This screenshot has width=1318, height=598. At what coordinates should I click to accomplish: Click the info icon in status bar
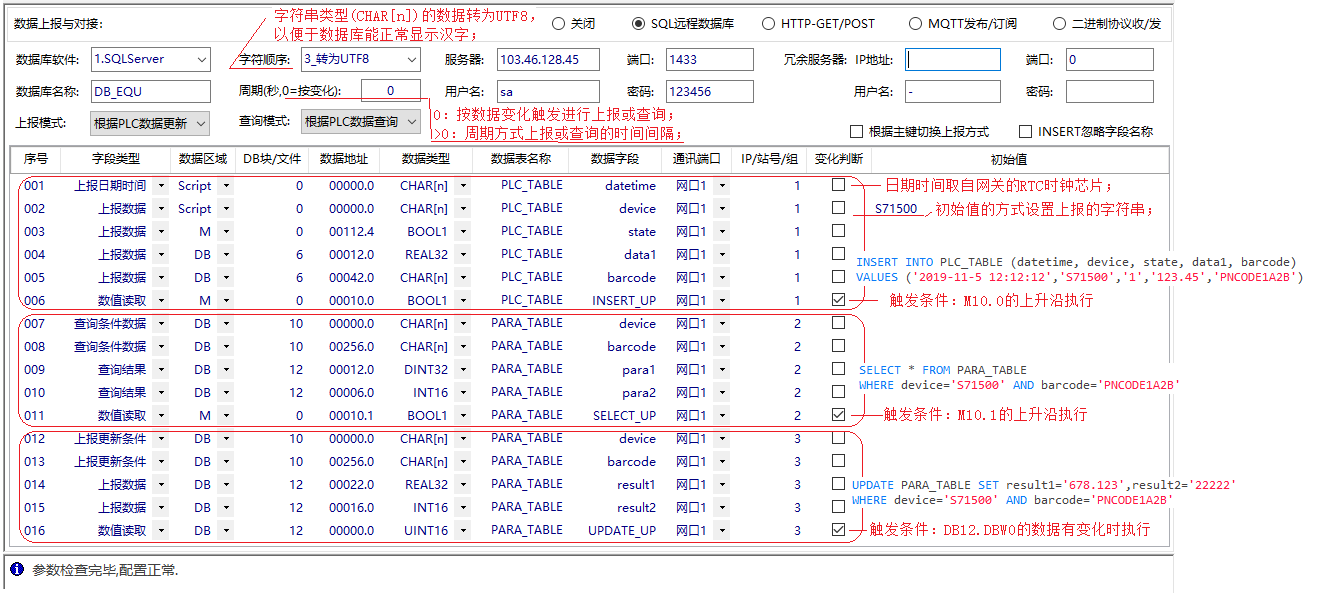pyautogui.click(x=17, y=570)
